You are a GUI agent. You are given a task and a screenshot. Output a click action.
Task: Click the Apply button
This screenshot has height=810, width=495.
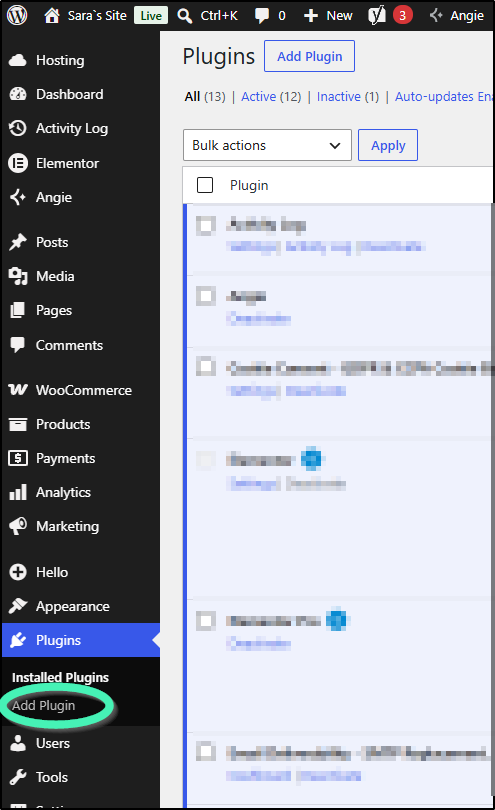click(388, 145)
